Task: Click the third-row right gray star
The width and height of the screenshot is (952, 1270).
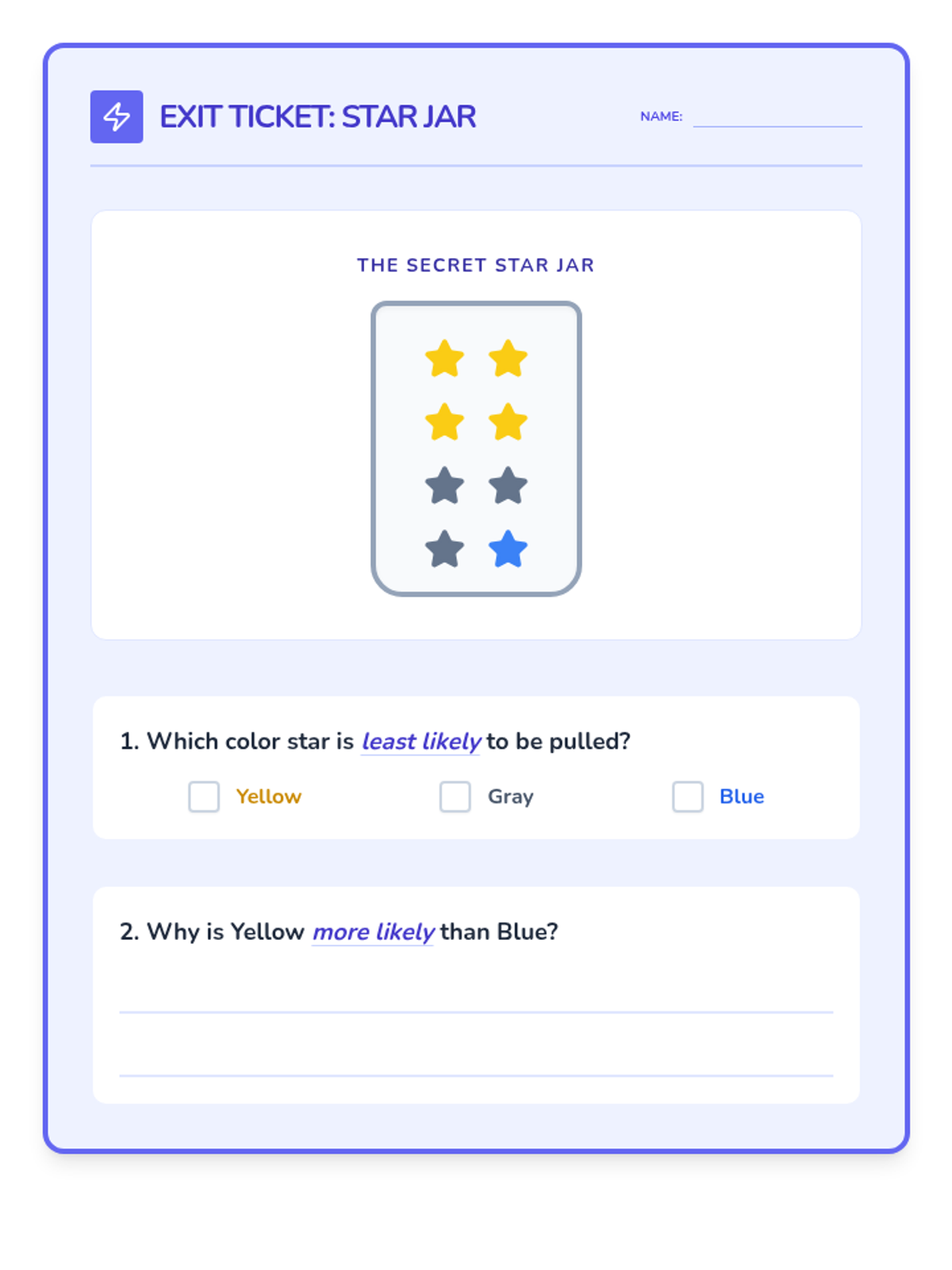Action: (x=508, y=486)
